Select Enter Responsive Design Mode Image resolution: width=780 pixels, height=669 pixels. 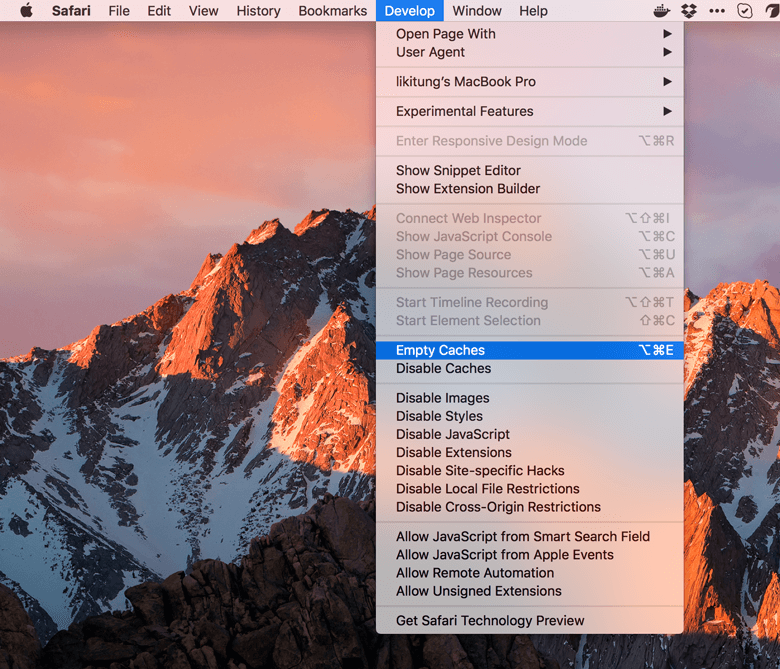pos(530,141)
